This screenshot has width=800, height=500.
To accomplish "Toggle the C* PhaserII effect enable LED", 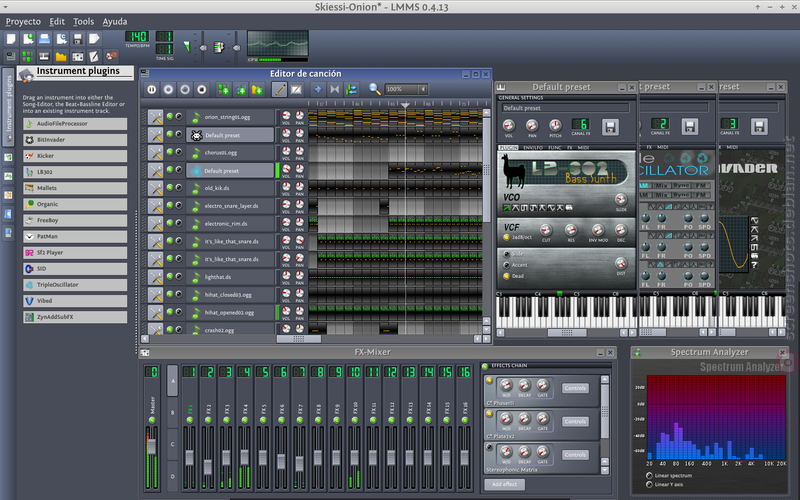I will pos(489,380).
